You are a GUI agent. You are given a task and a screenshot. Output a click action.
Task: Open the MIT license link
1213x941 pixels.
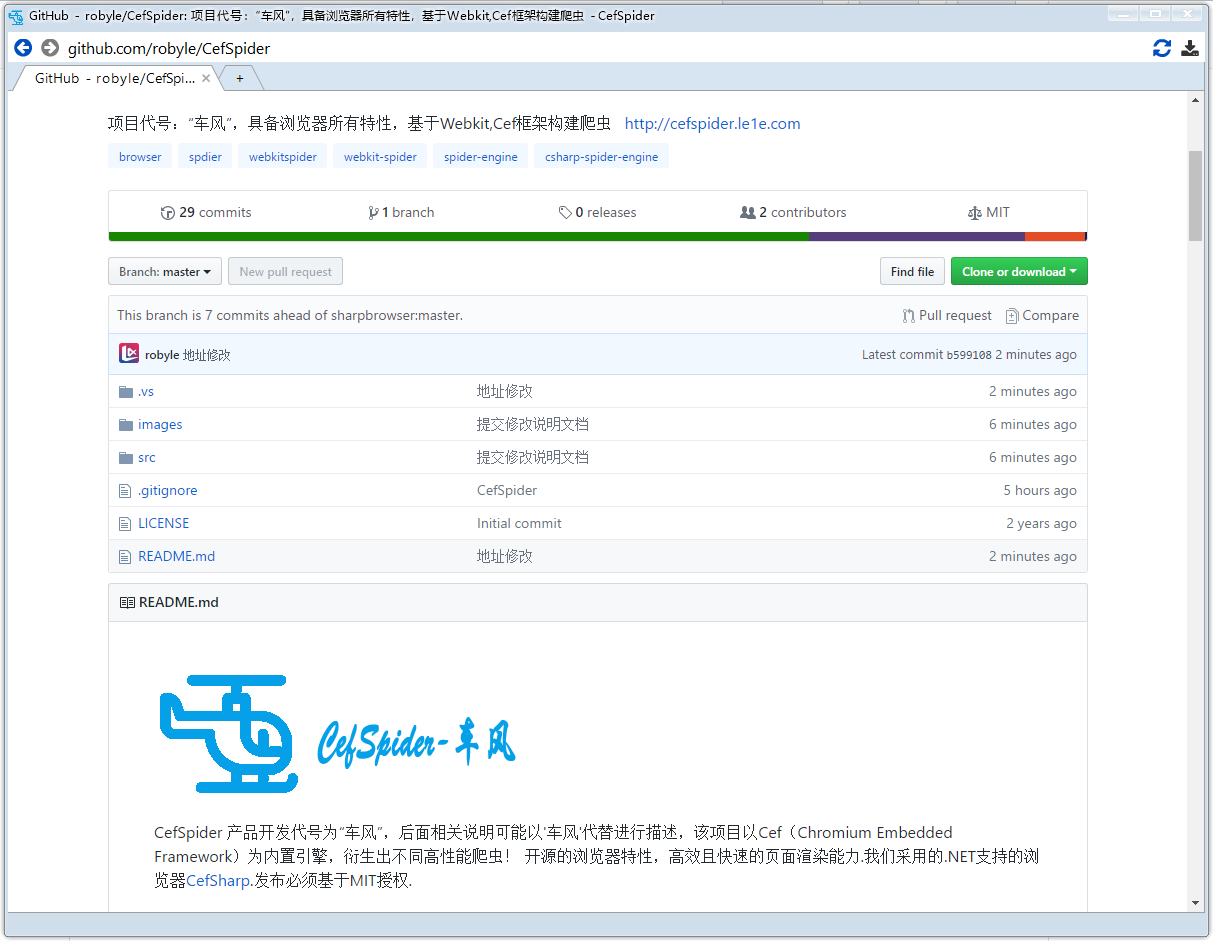click(x=989, y=212)
